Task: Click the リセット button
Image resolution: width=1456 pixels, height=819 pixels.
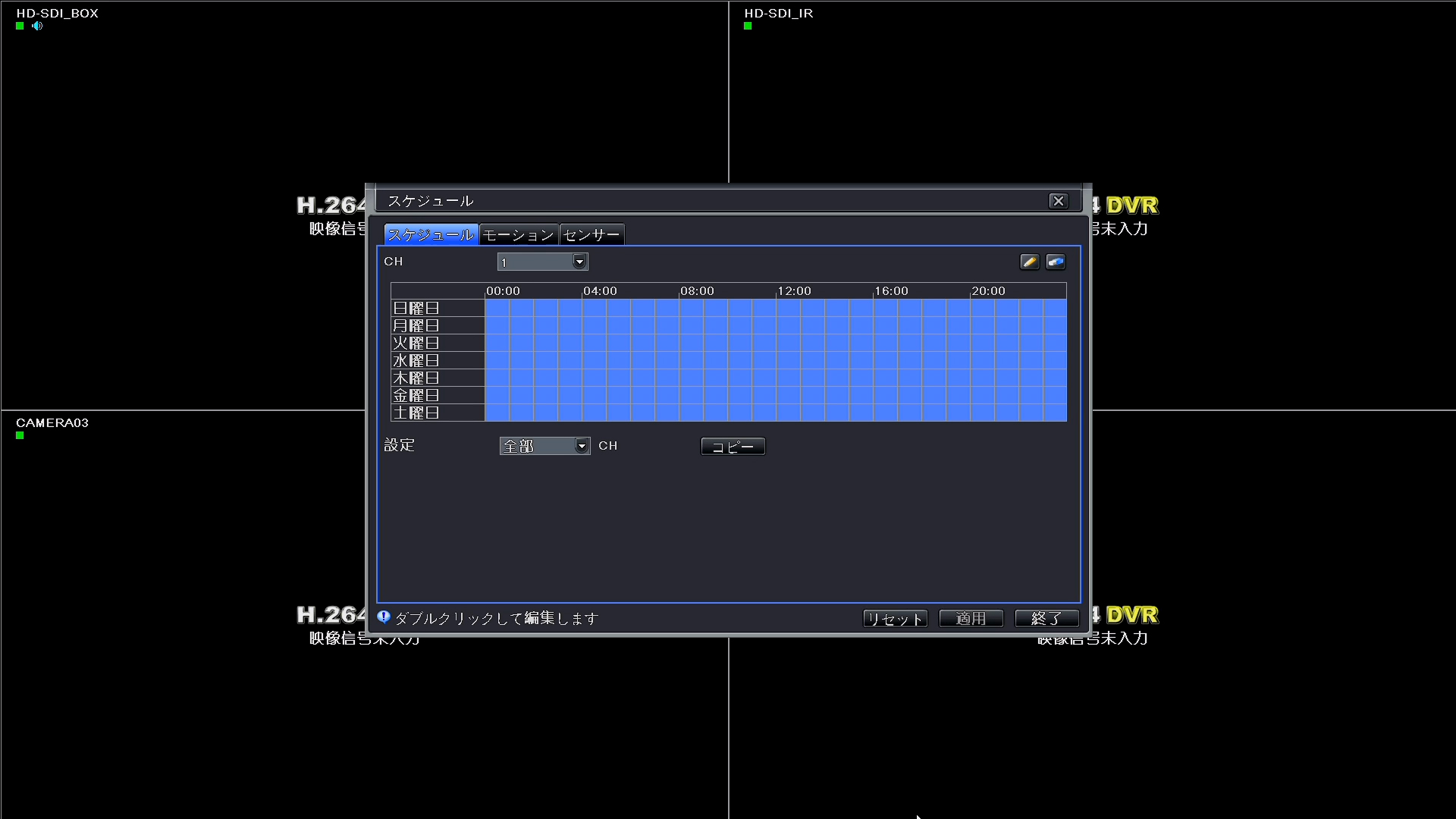Action: (895, 618)
